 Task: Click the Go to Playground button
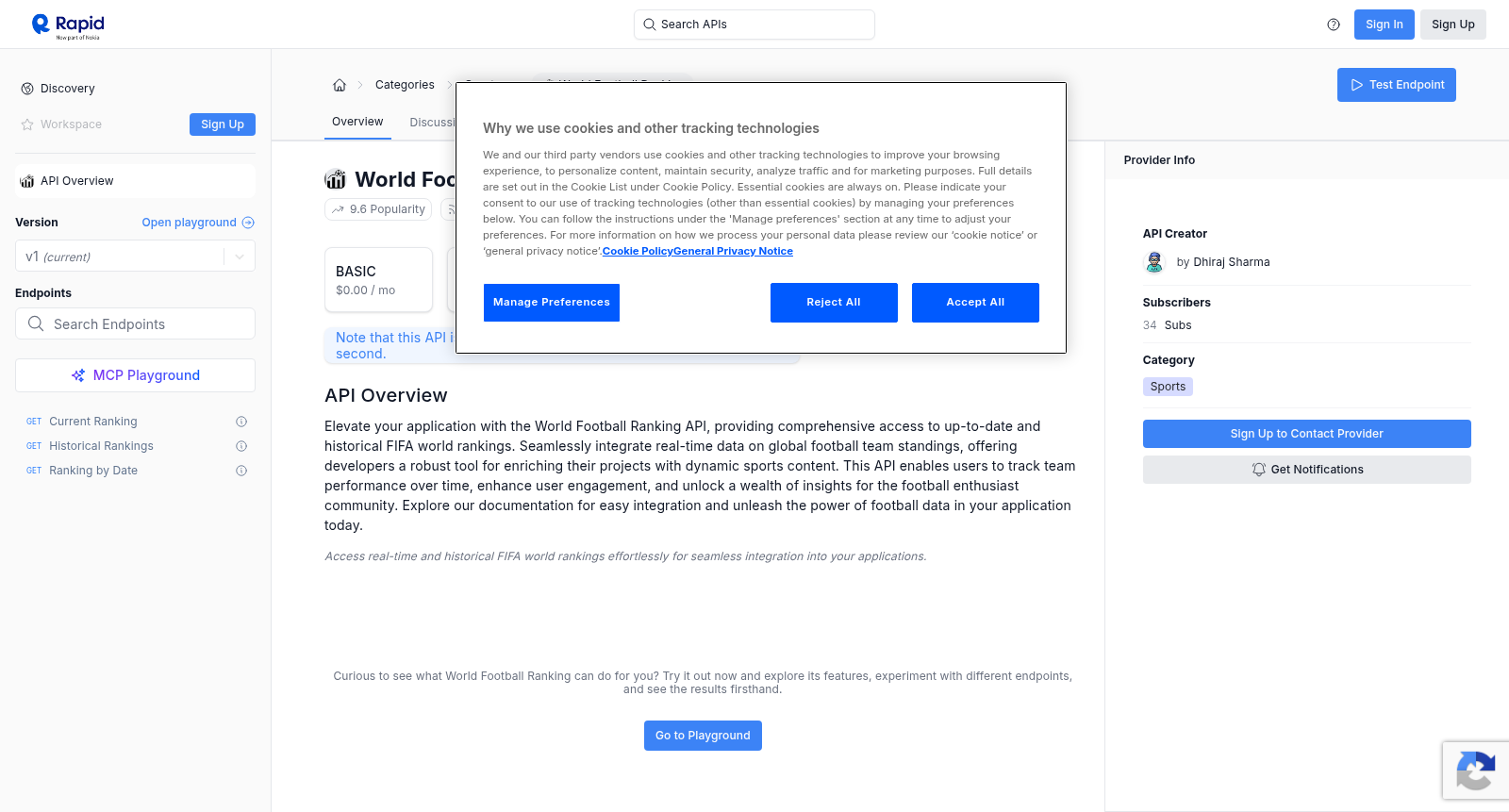pyautogui.click(x=703, y=736)
